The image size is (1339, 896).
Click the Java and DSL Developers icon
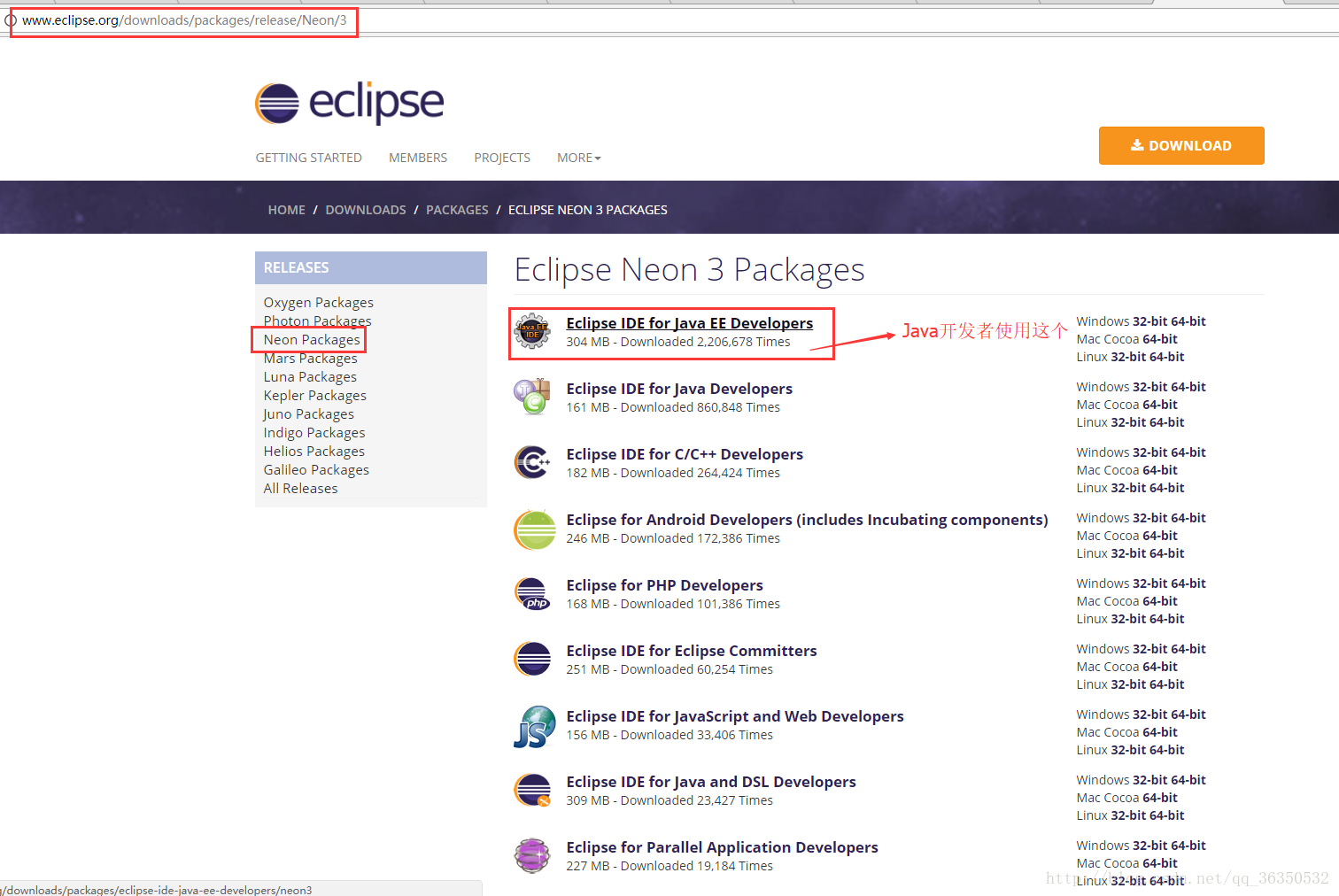(x=532, y=790)
